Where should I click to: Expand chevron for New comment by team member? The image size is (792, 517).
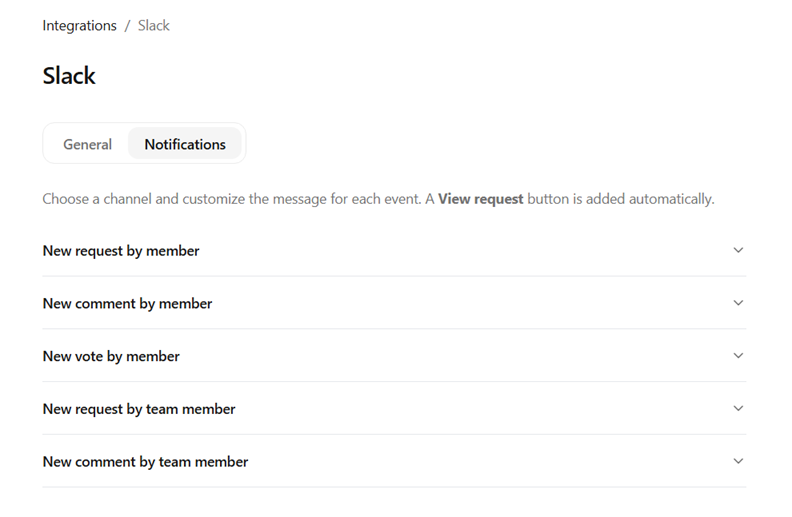coord(738,461)
